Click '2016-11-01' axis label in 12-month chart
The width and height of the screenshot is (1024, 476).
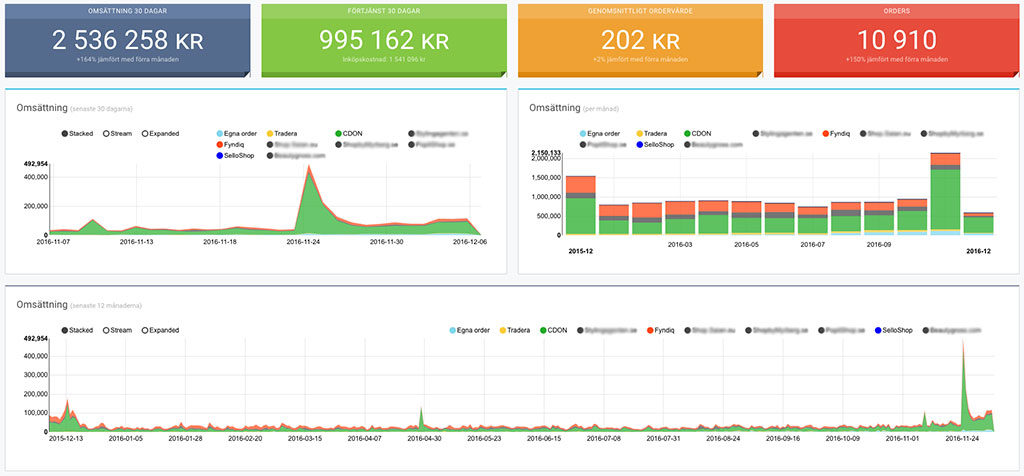902,439
